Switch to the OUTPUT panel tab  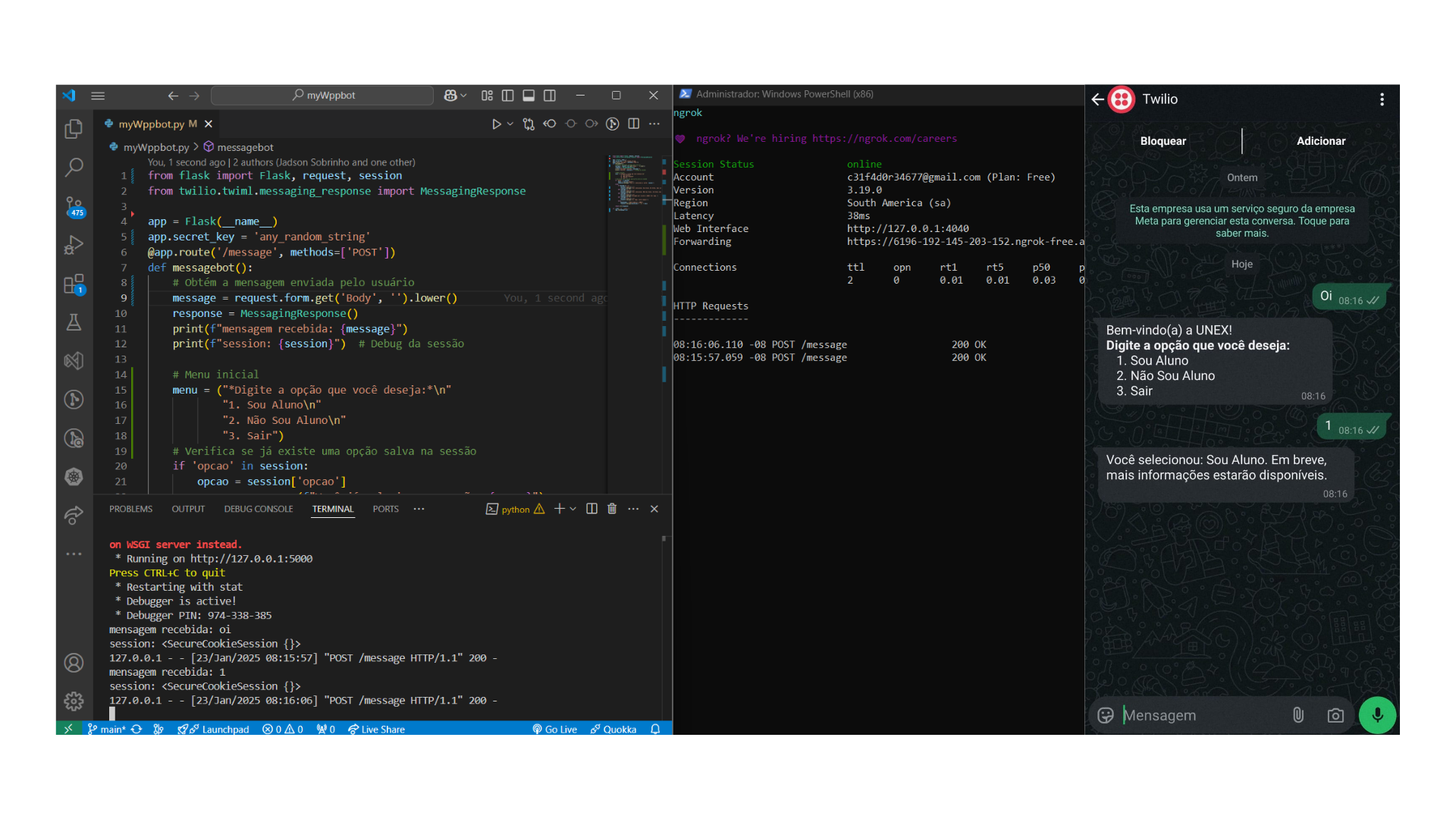point(188,509)
